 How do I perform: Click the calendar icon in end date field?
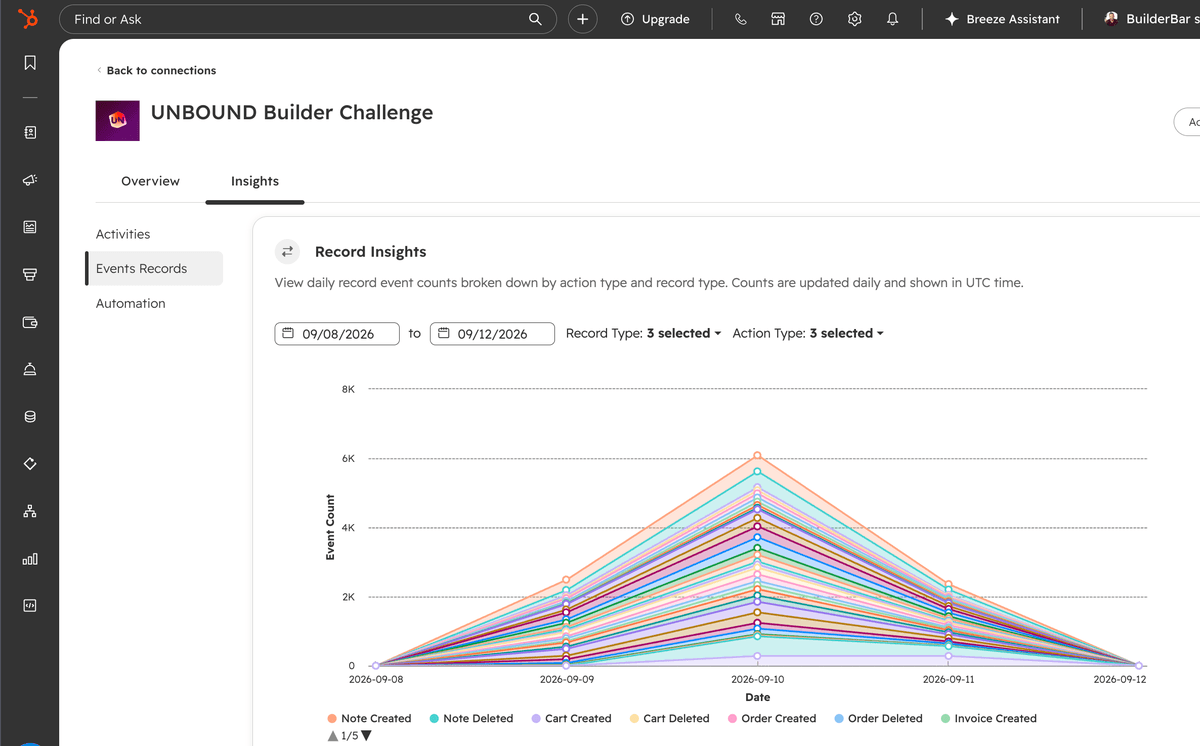pyautogui.click(x=443, y=333)
